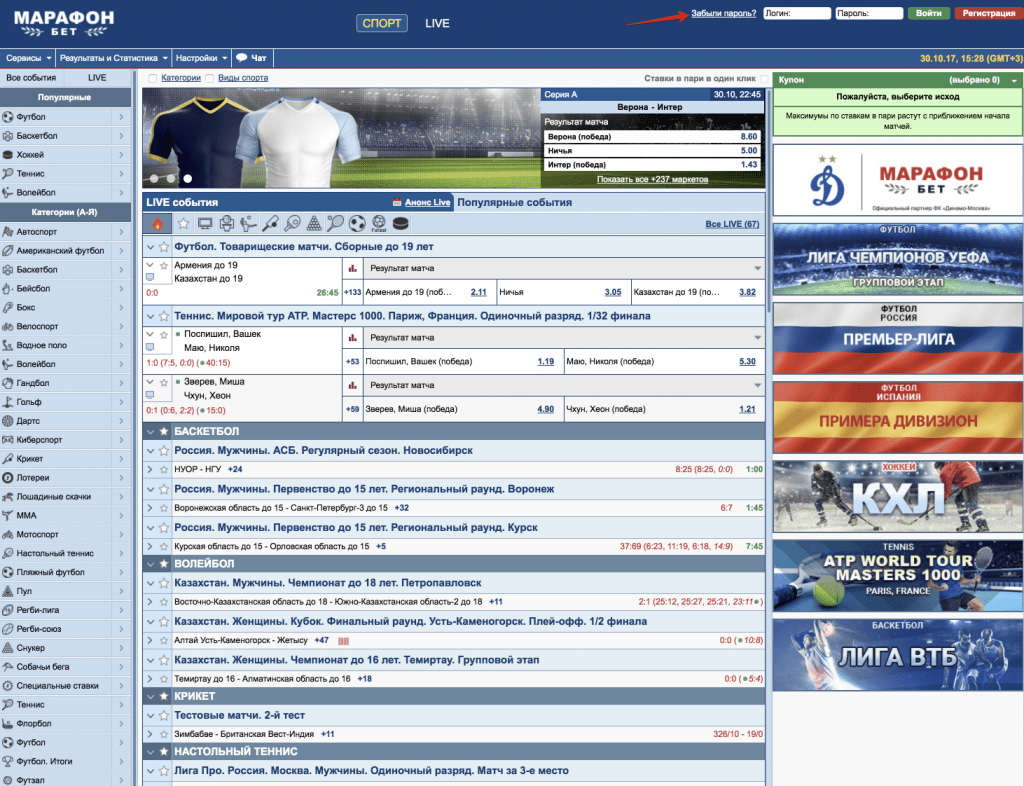Screen dimensions: 1024x786
Task: Select the billiards pyramid filter icon
Action: pyautogui.click(x=314, y=223)
